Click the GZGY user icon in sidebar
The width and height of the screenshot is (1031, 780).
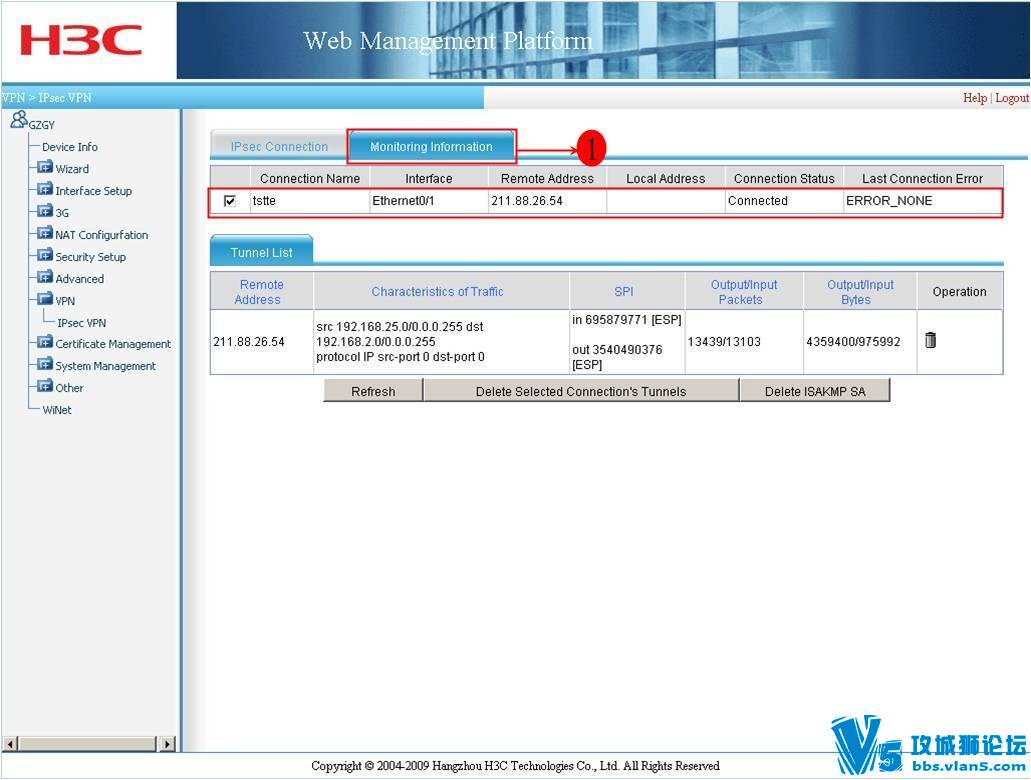19,119
